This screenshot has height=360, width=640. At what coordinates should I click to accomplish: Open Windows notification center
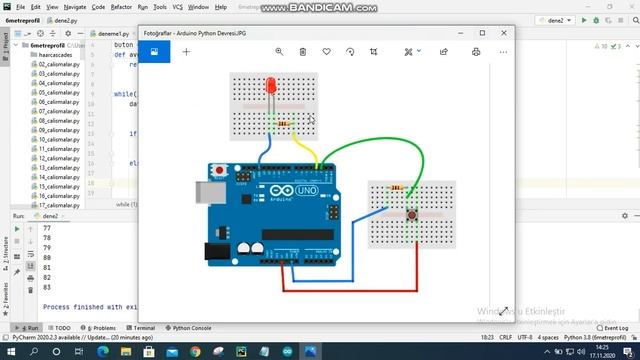[629, 351]
